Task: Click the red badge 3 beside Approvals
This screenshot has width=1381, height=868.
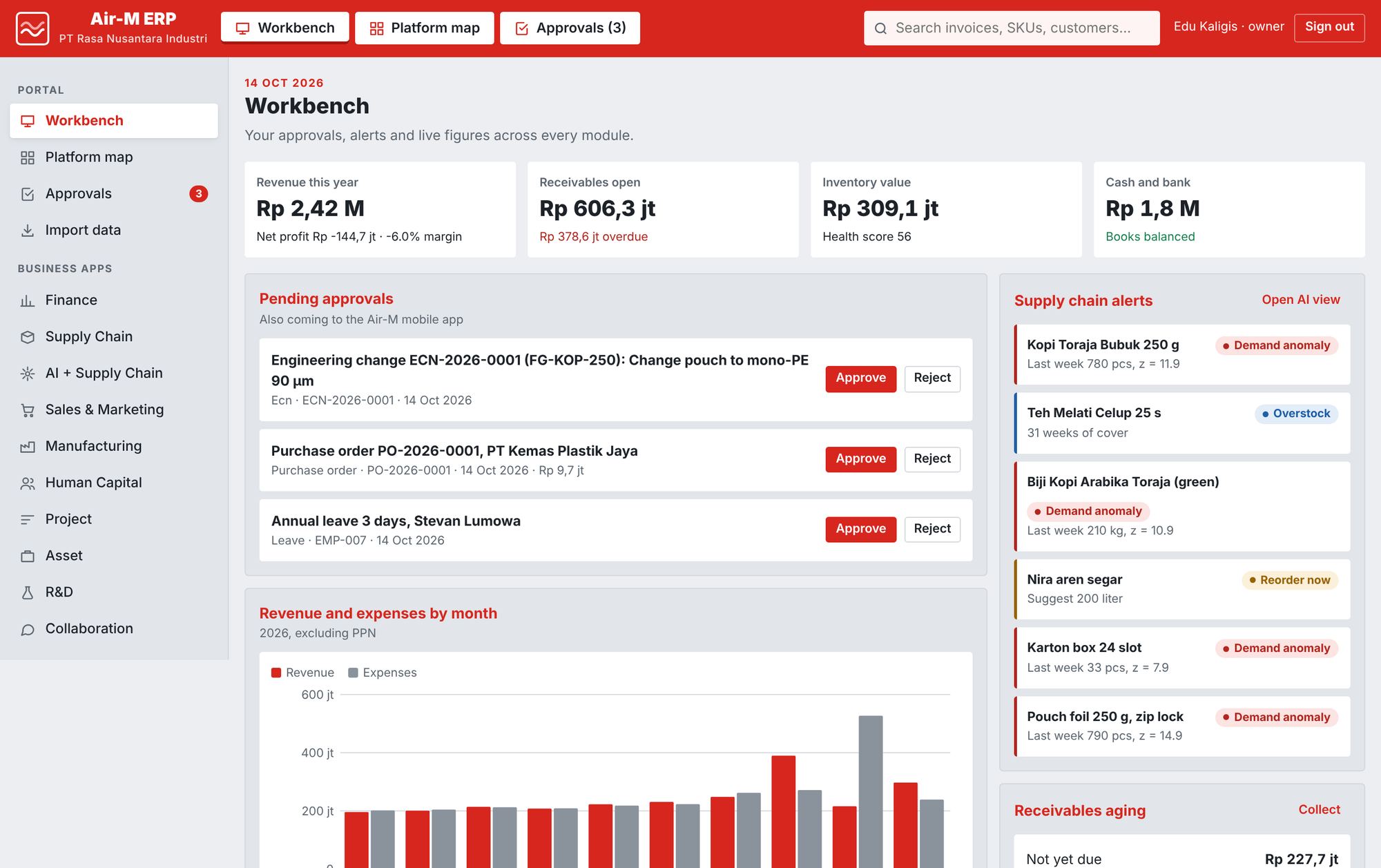Action: point(199,194)
